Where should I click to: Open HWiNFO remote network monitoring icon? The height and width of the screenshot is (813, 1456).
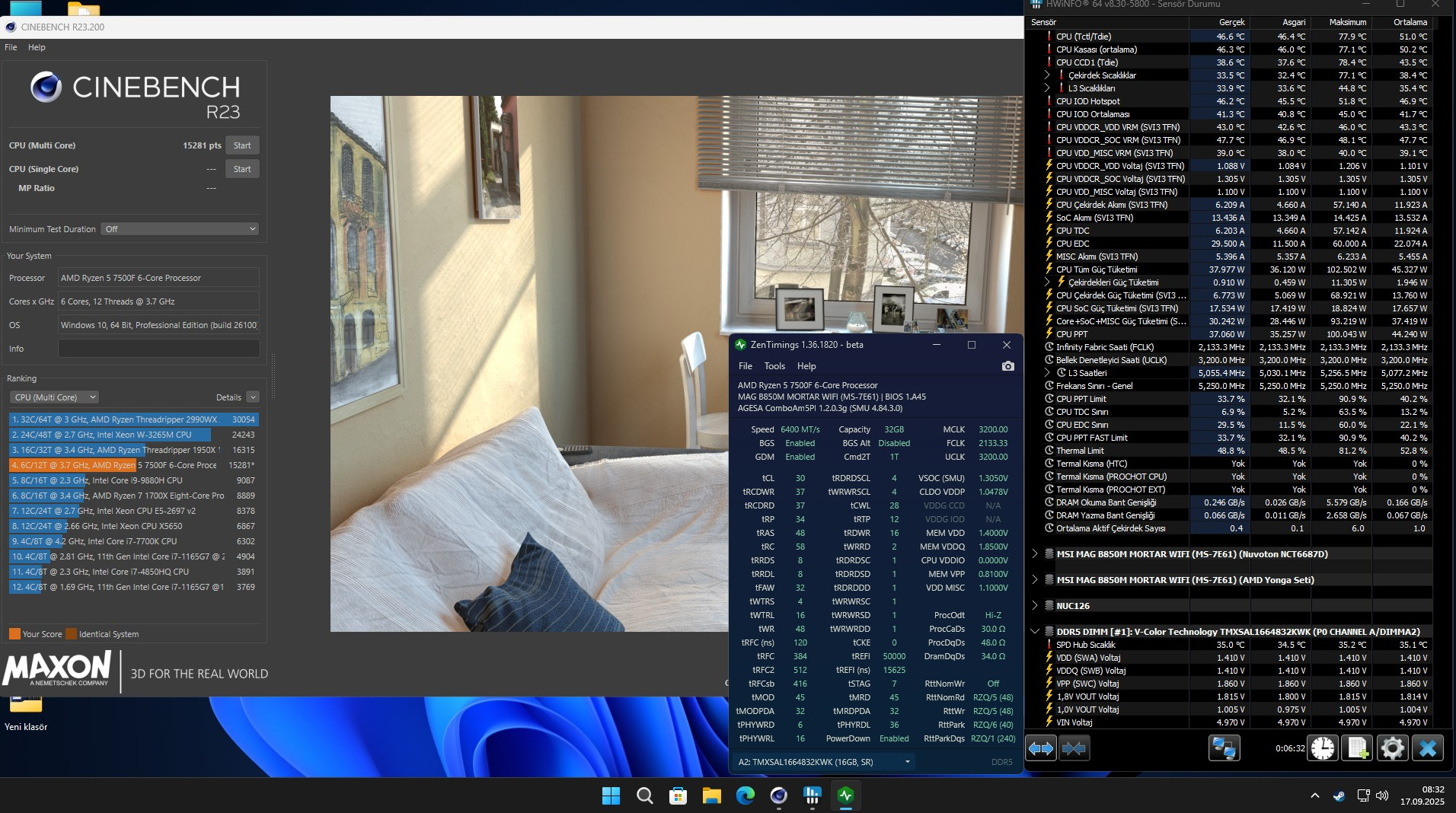(x=1224, y=748)
